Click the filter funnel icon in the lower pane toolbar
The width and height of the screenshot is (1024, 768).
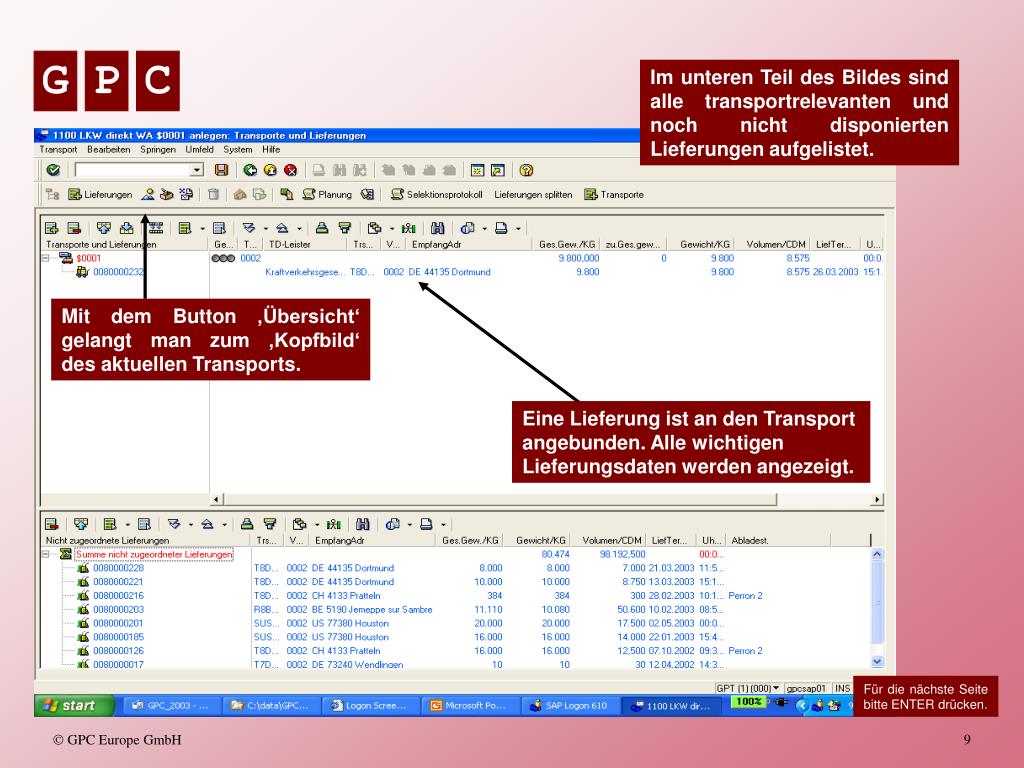pos(270,524)
